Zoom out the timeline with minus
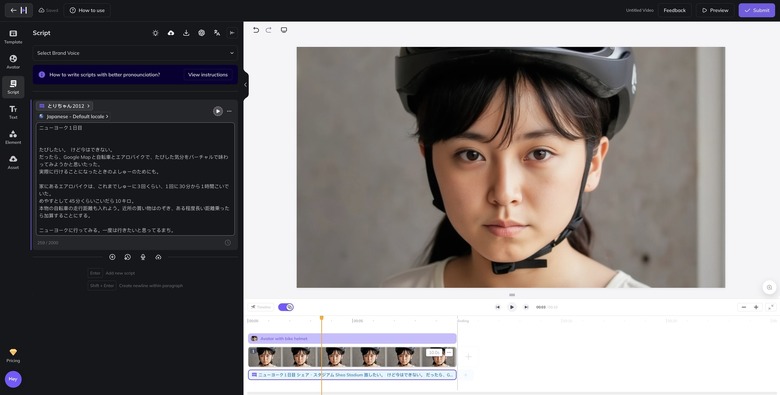 tap(744, 307)
